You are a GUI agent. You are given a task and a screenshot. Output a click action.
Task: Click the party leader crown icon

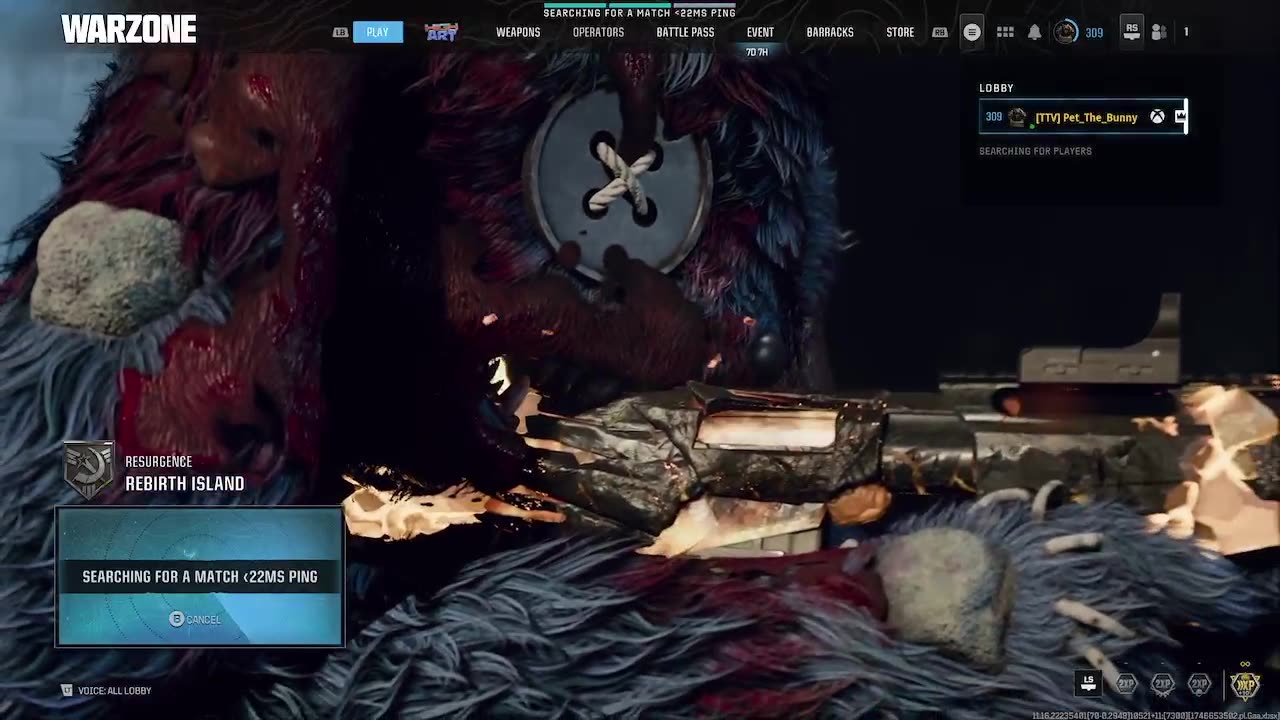[1180, 117]
